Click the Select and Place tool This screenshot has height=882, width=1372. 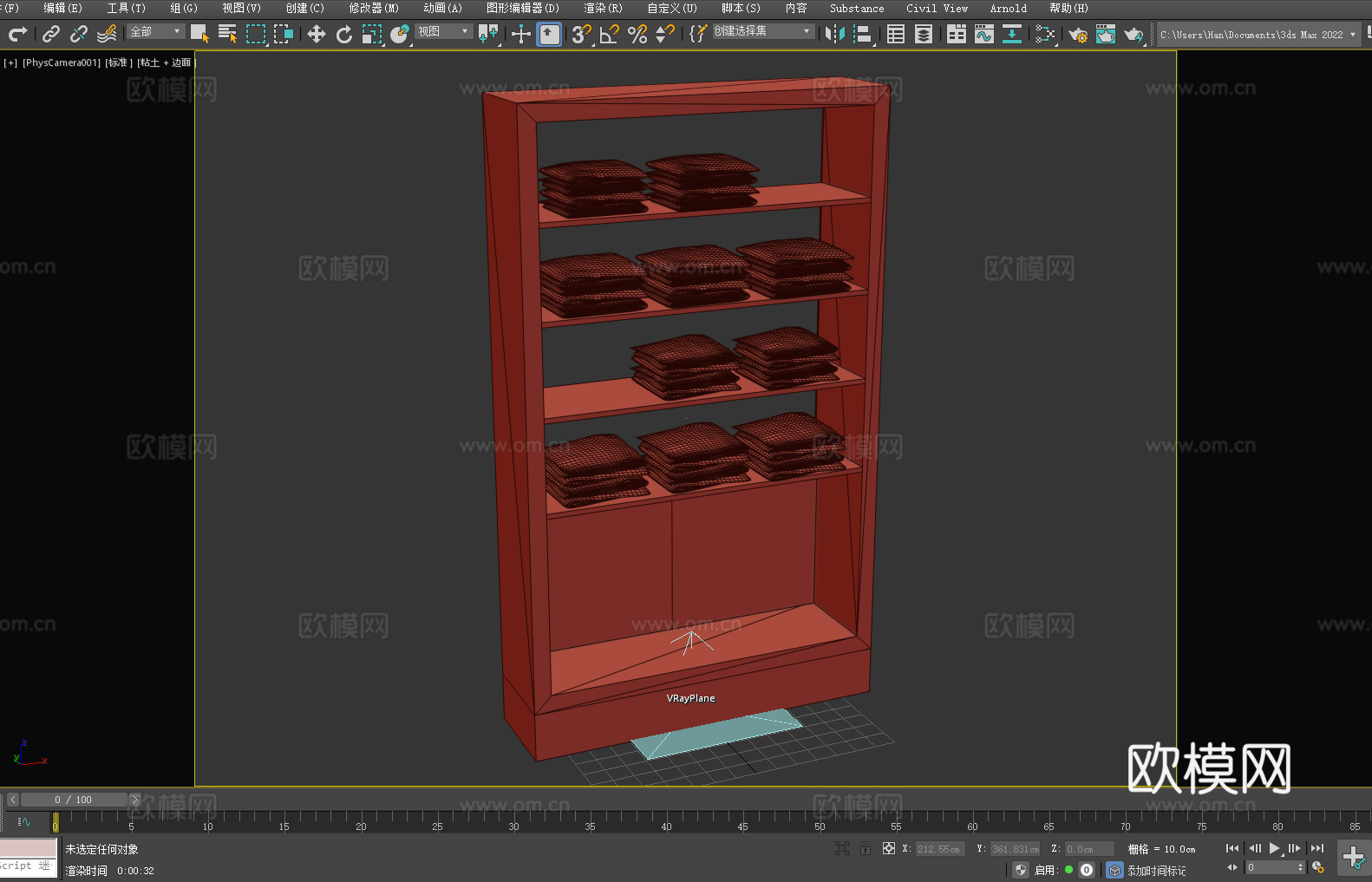400,34
